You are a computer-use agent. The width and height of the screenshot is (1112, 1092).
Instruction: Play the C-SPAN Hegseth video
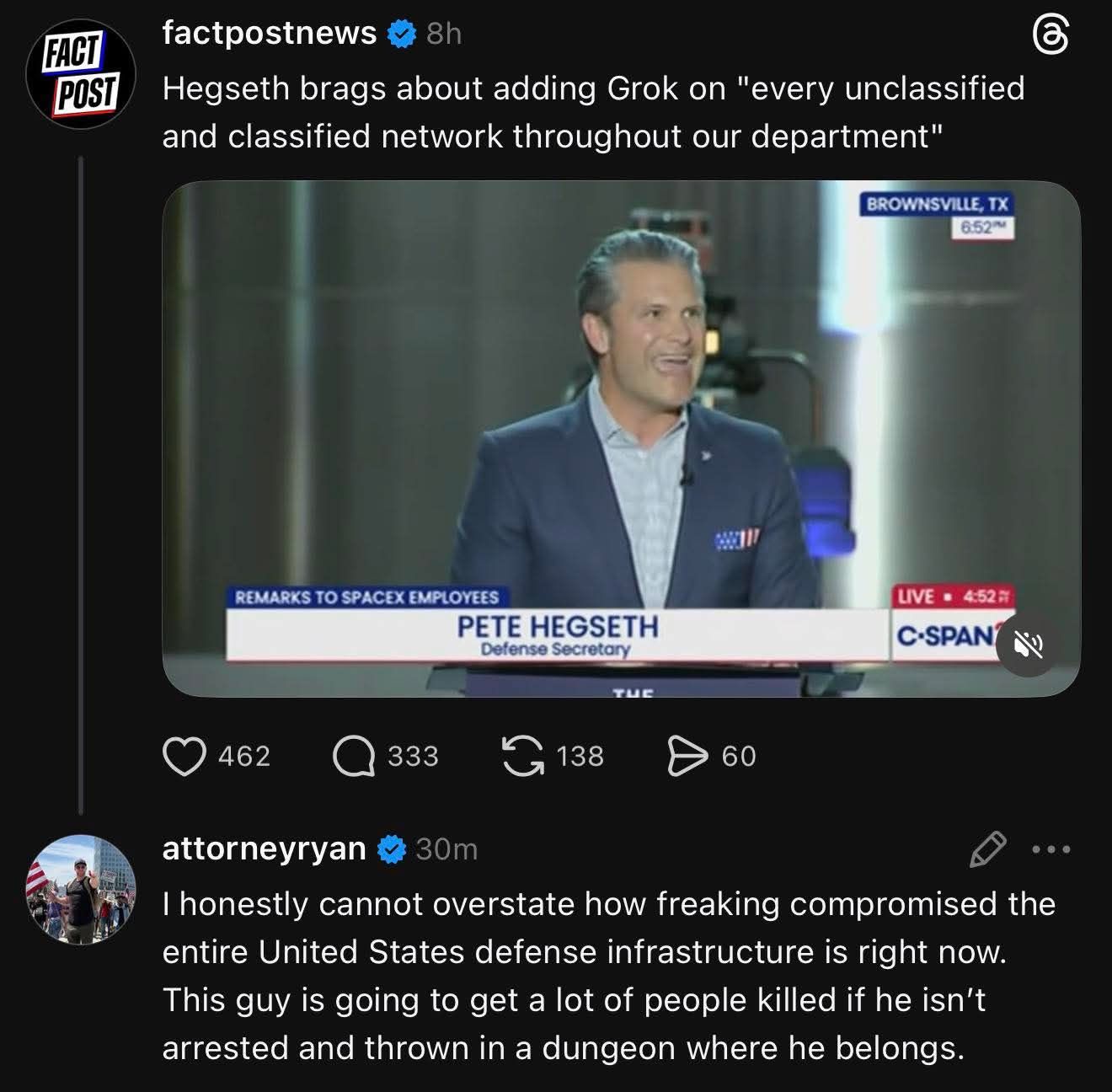[x=620, y=438]
